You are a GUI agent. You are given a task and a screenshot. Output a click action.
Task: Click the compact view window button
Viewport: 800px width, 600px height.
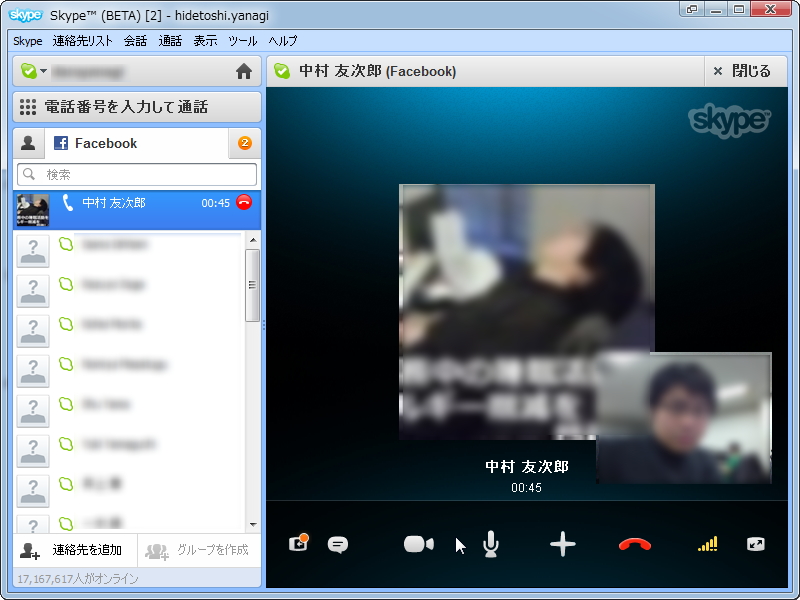[x=692, y=9]
